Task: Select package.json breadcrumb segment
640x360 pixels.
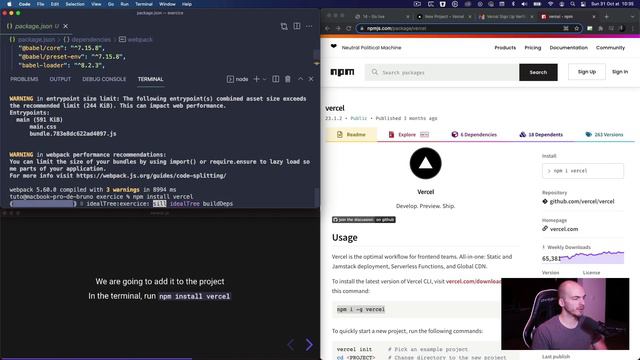Action: coord(36,40)
